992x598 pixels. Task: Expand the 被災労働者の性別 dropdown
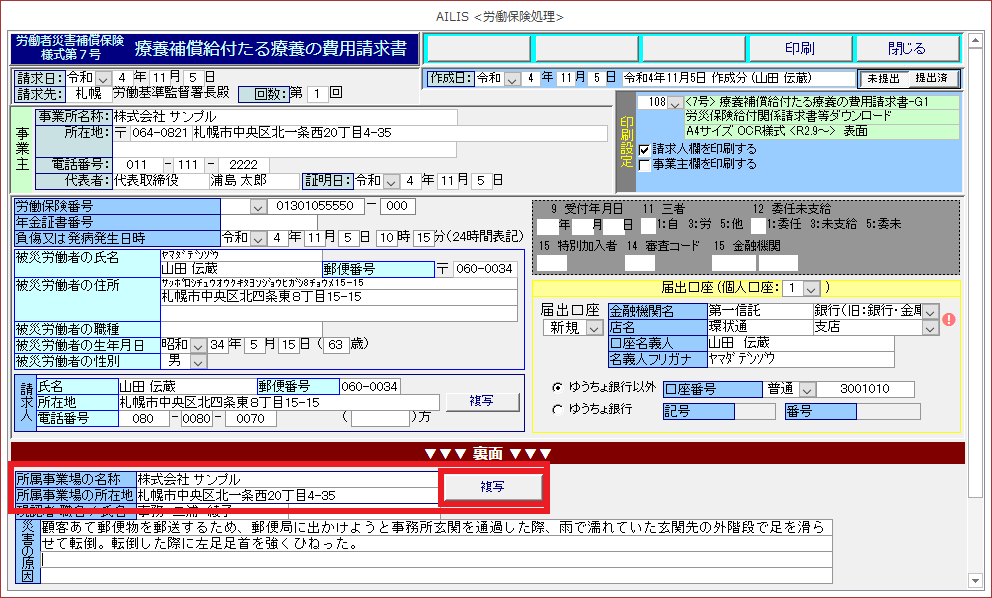pos(198,360)
